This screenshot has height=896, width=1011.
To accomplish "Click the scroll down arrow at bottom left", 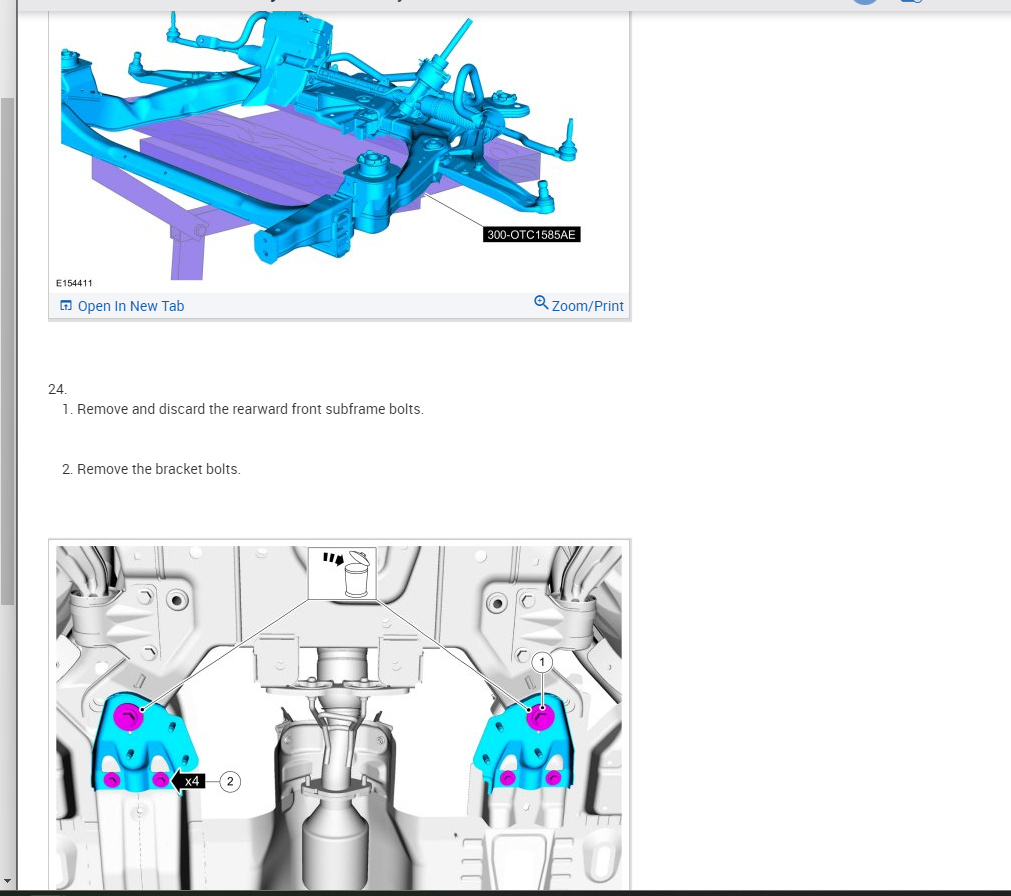I will [x=7, y=881].
